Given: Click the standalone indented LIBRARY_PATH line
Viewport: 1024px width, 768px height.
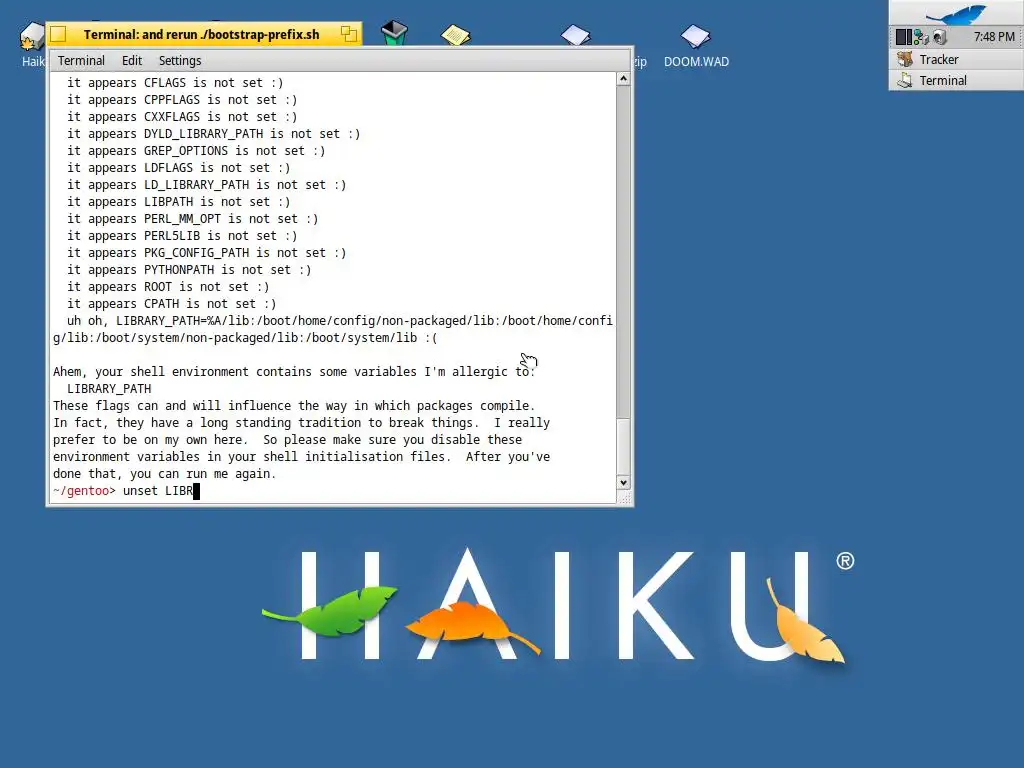Looking at the screenshot, I should click(109, 389).
